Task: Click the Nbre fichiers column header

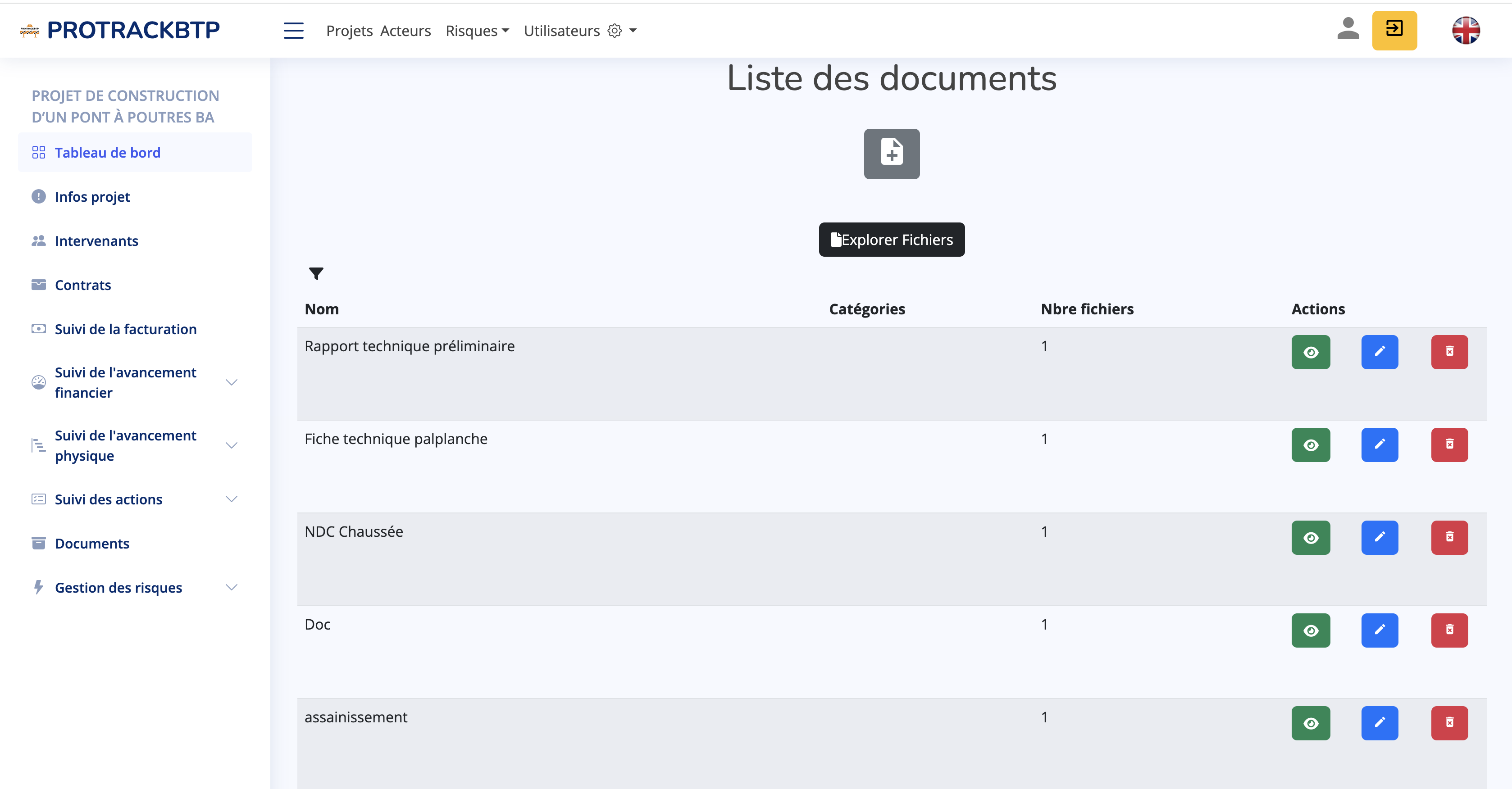Action: [1087, 309]
